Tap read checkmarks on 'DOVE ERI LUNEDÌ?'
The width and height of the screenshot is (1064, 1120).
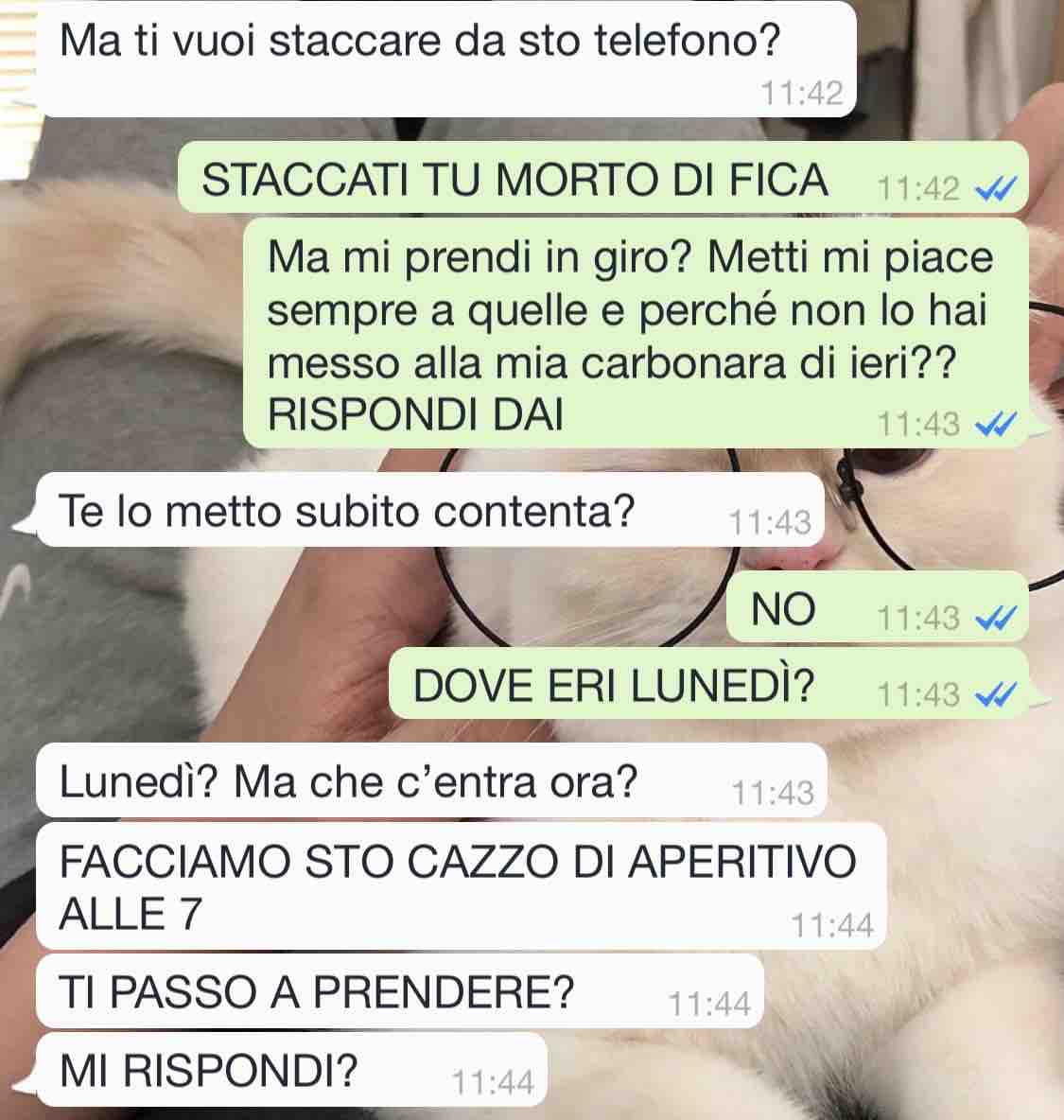[996, 694]
